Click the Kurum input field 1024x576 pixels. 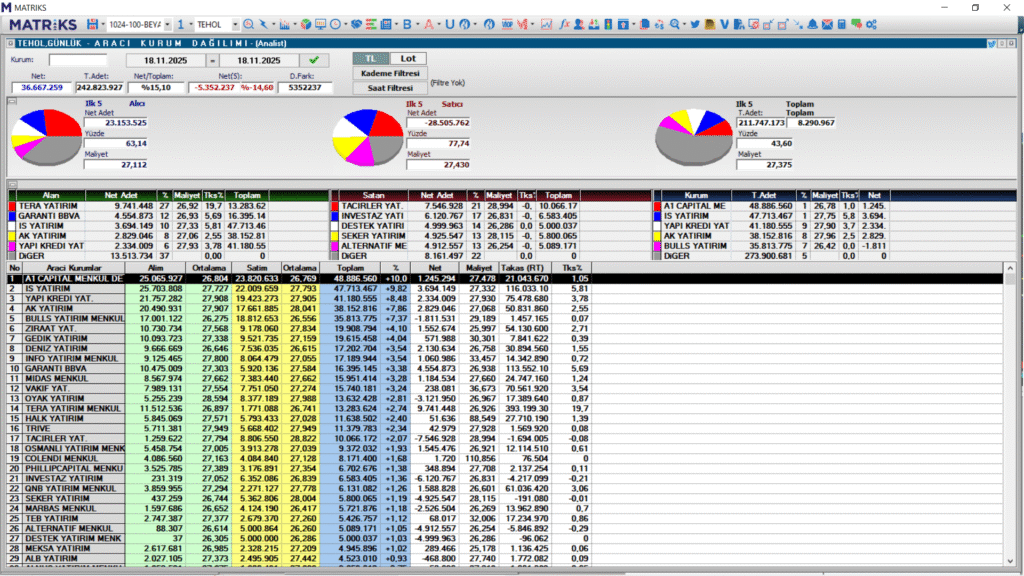(78, 60)
